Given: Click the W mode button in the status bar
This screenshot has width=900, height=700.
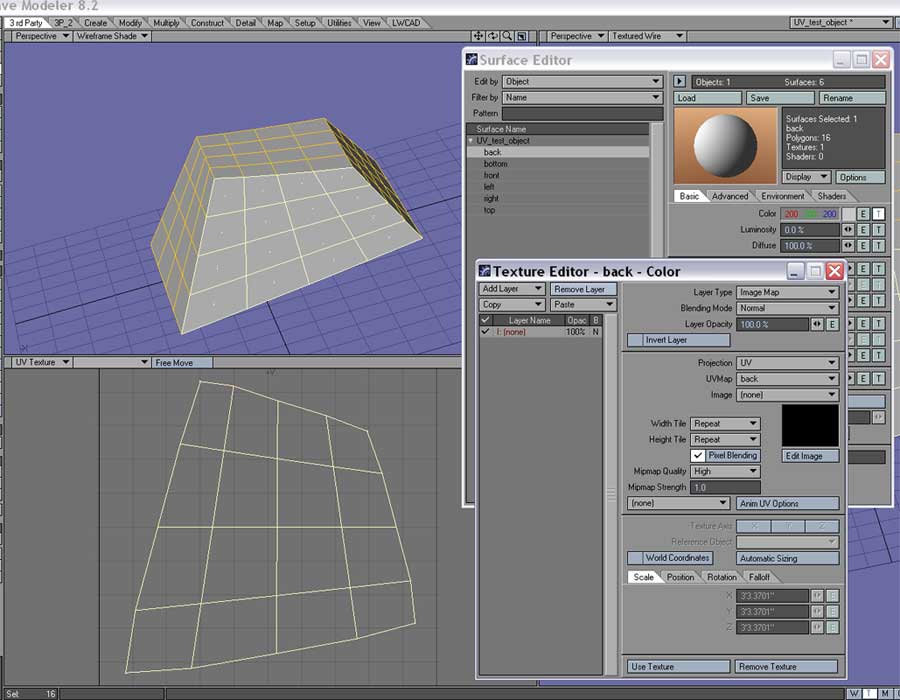Looking at the screenshot, I should [x=854, y=694].
